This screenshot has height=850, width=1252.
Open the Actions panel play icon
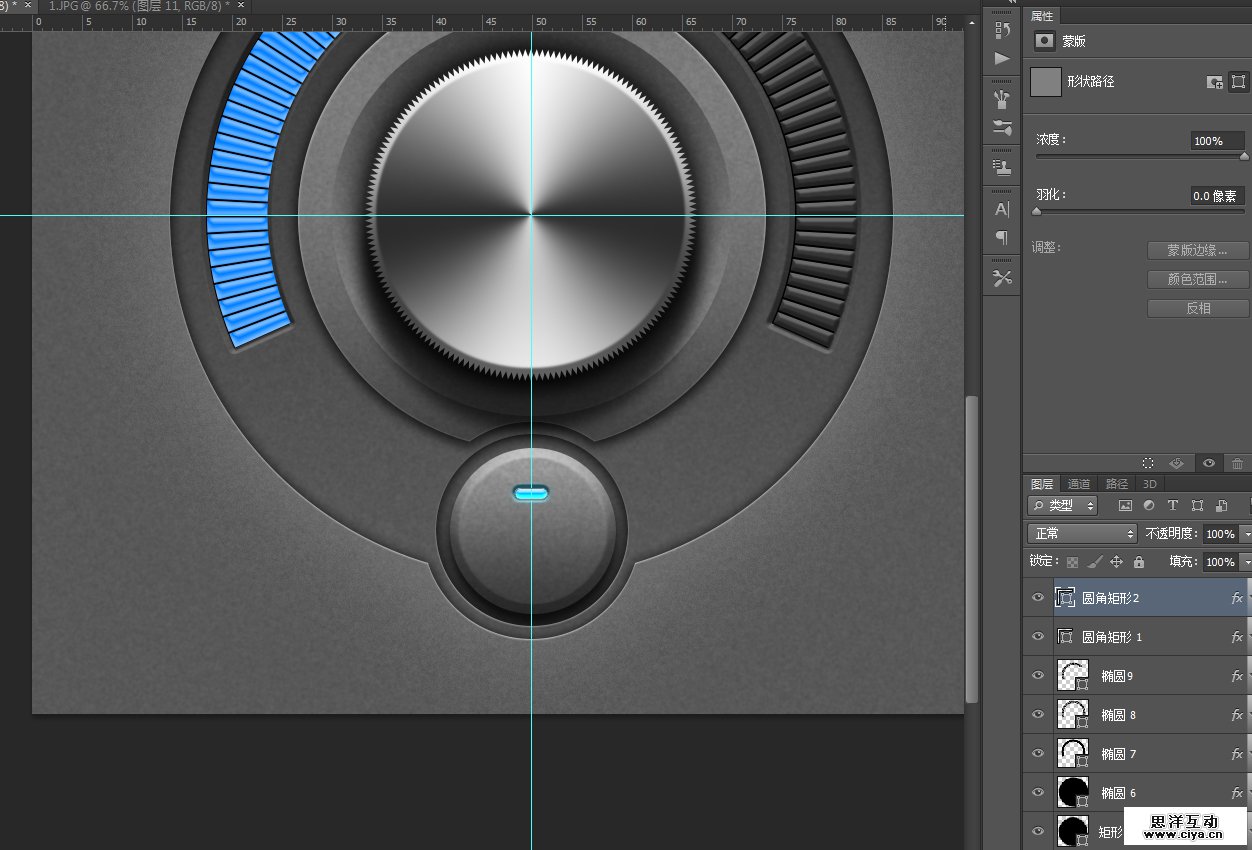[1001, 59]
